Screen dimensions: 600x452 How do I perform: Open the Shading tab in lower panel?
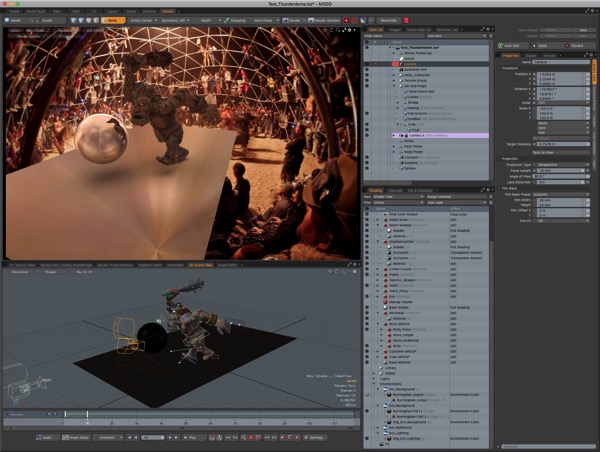375,189
